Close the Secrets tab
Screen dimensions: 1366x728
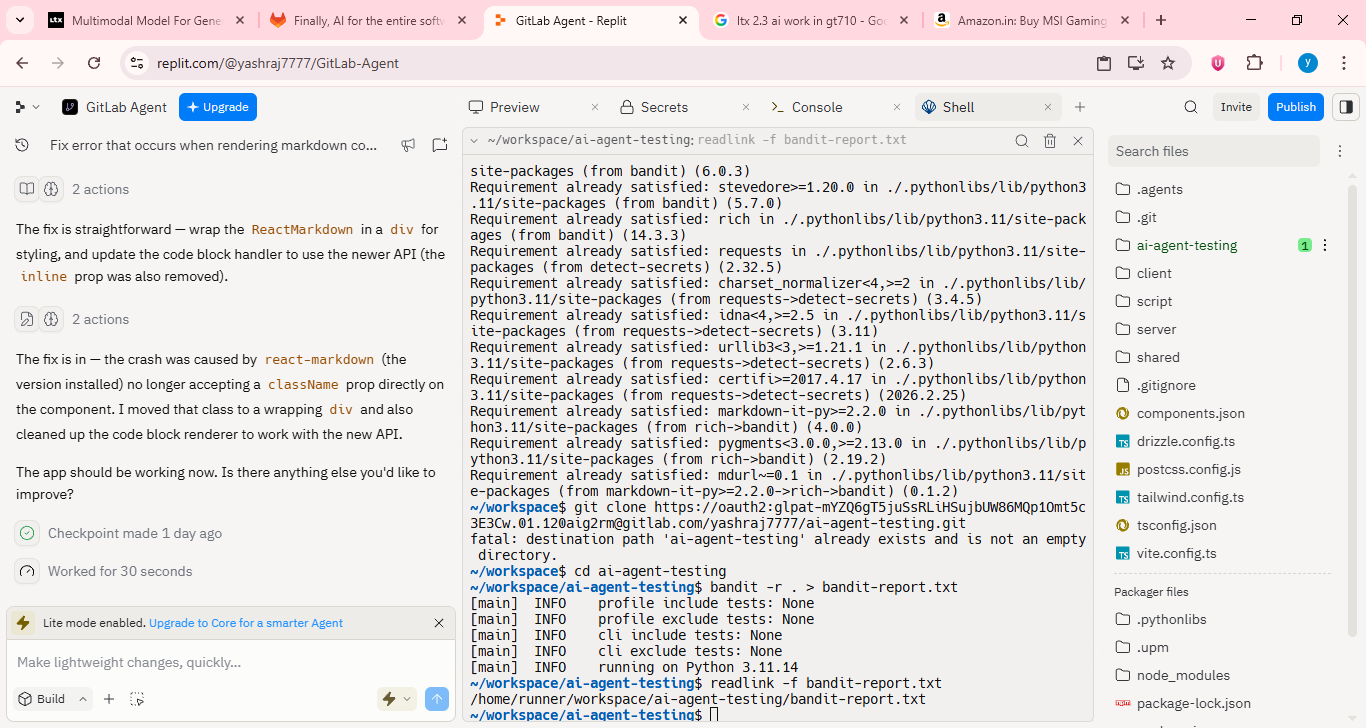746,107
